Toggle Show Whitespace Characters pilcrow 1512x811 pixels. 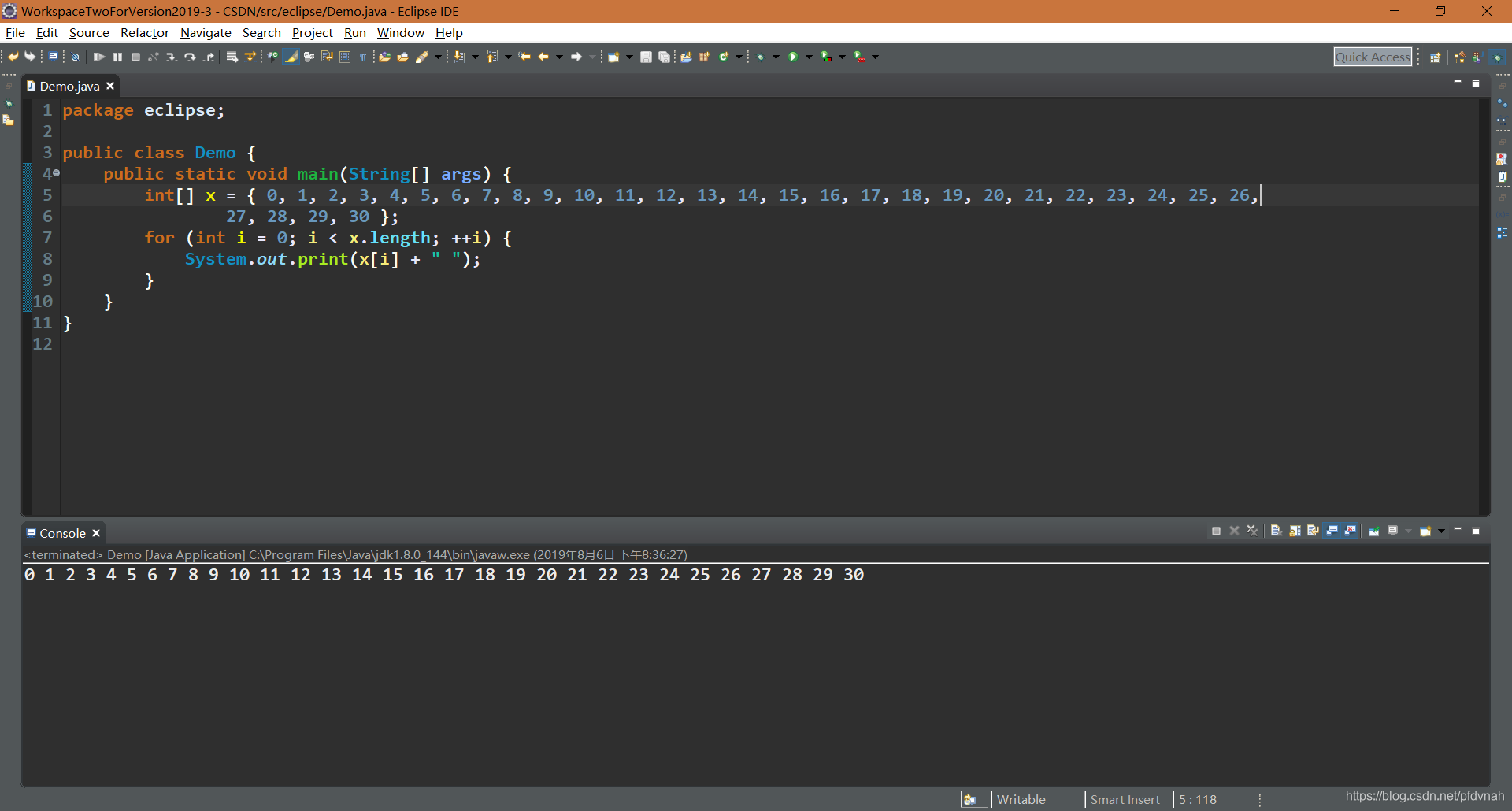tap(362, 57)
